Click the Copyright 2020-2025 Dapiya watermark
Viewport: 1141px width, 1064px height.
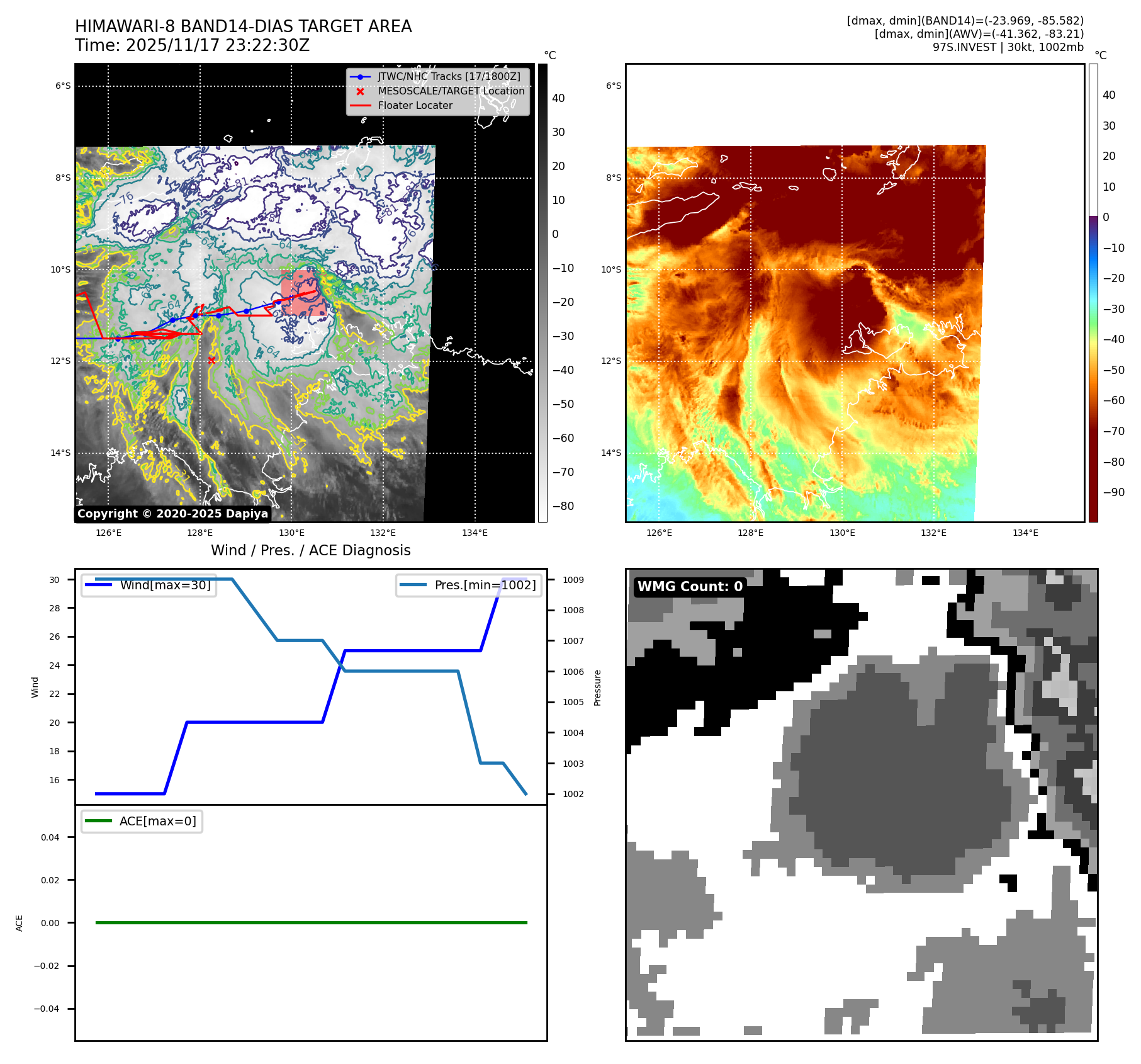[173, 514]
